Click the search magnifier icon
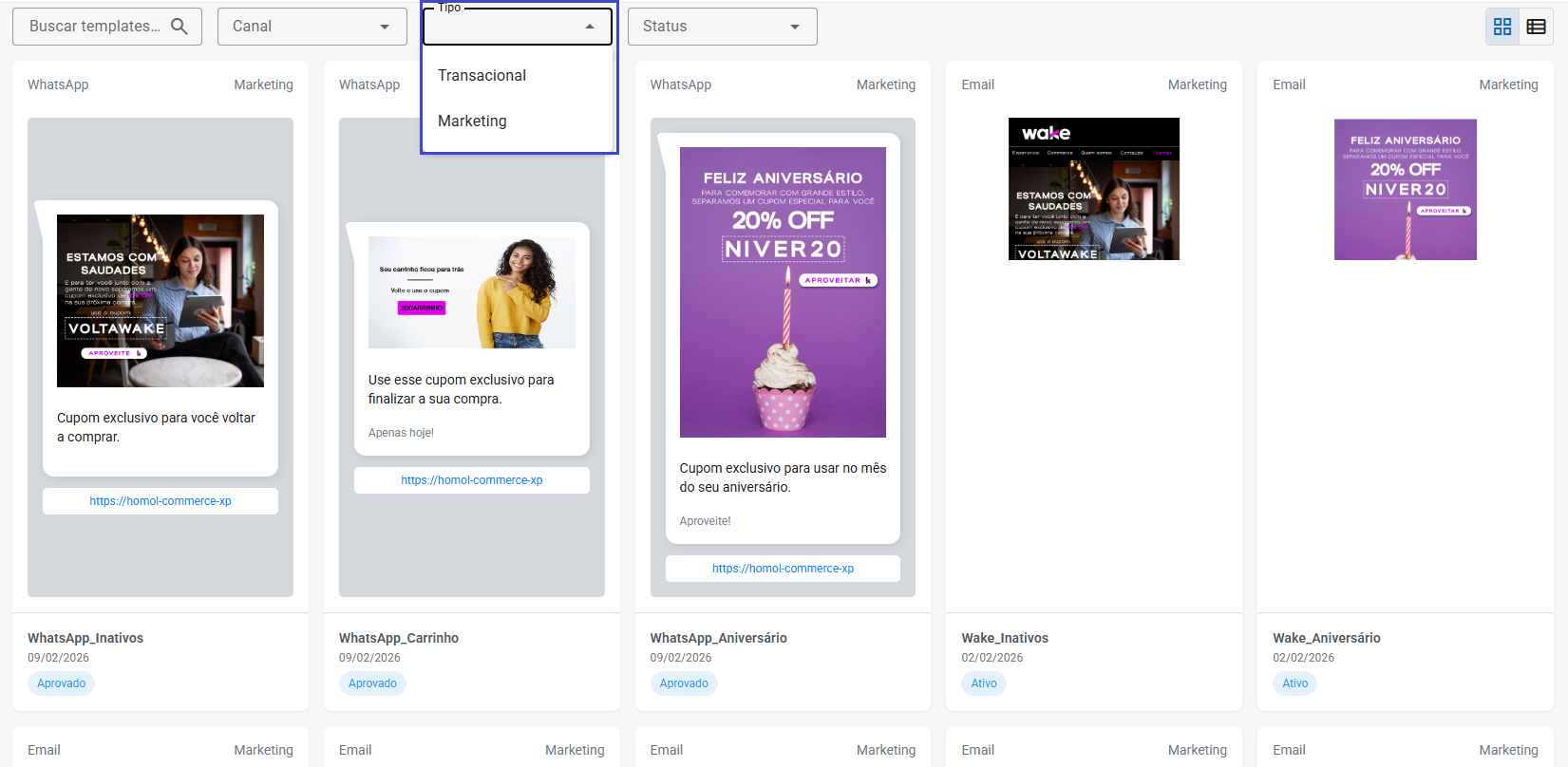Image resolution: width=1568 pixels, height=767 pixels. coord(179,27)
